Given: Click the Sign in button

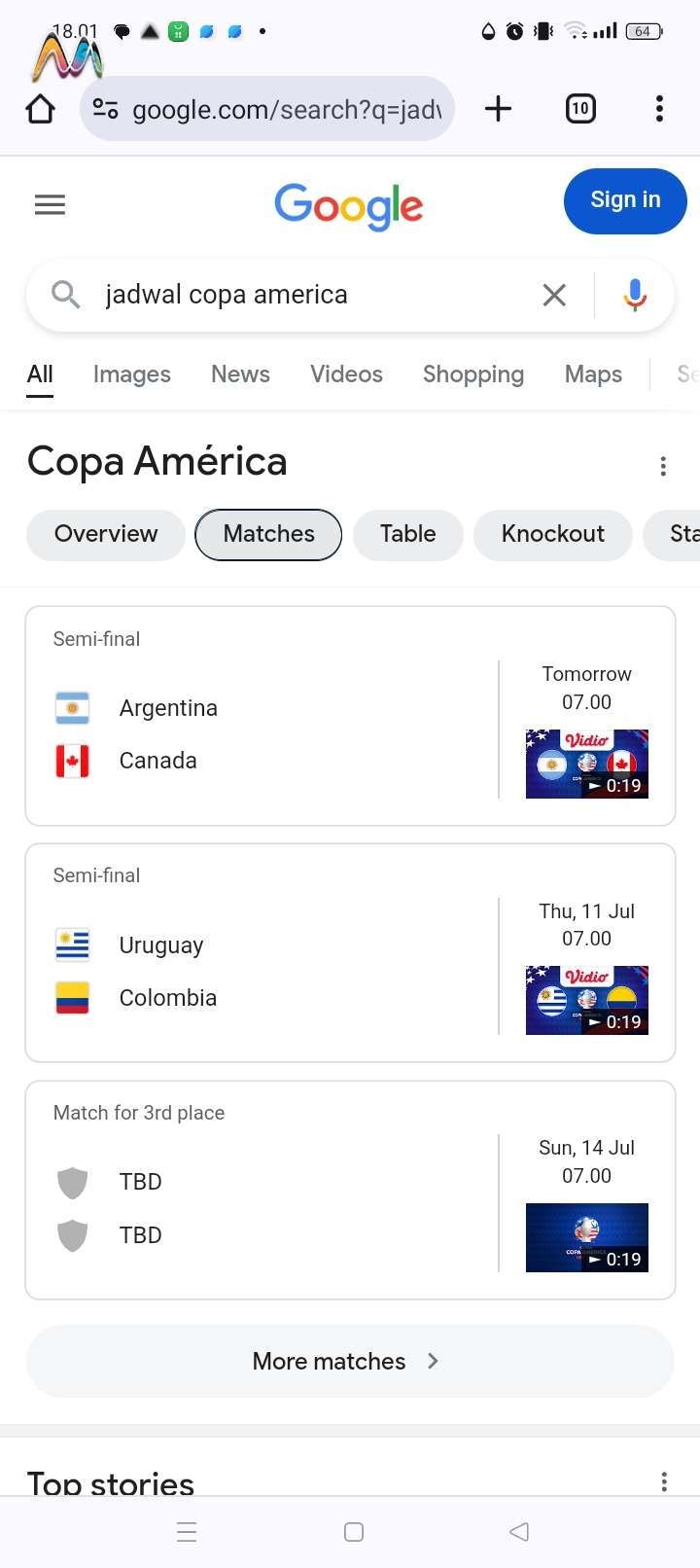Looking at the screenshot, I should [625, 200].
